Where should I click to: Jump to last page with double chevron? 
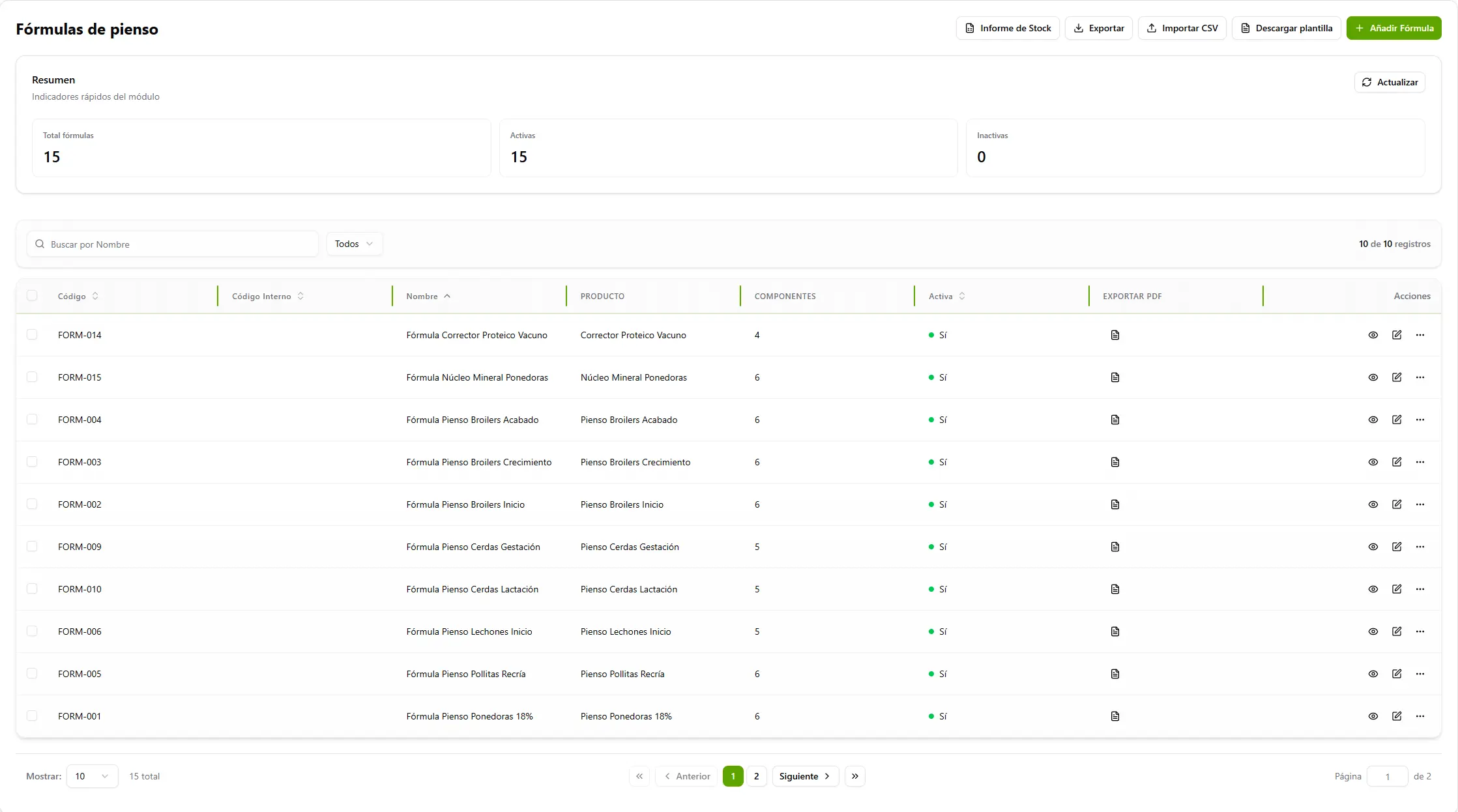(x=854, y=776)
